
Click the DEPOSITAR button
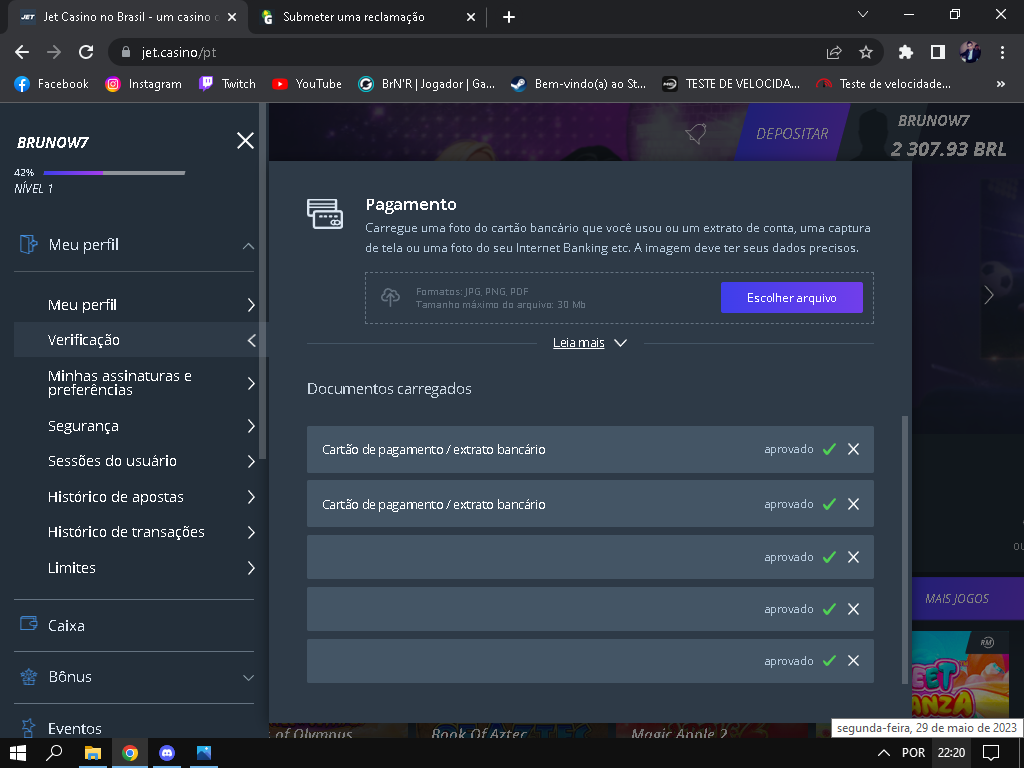click(792, 133)
